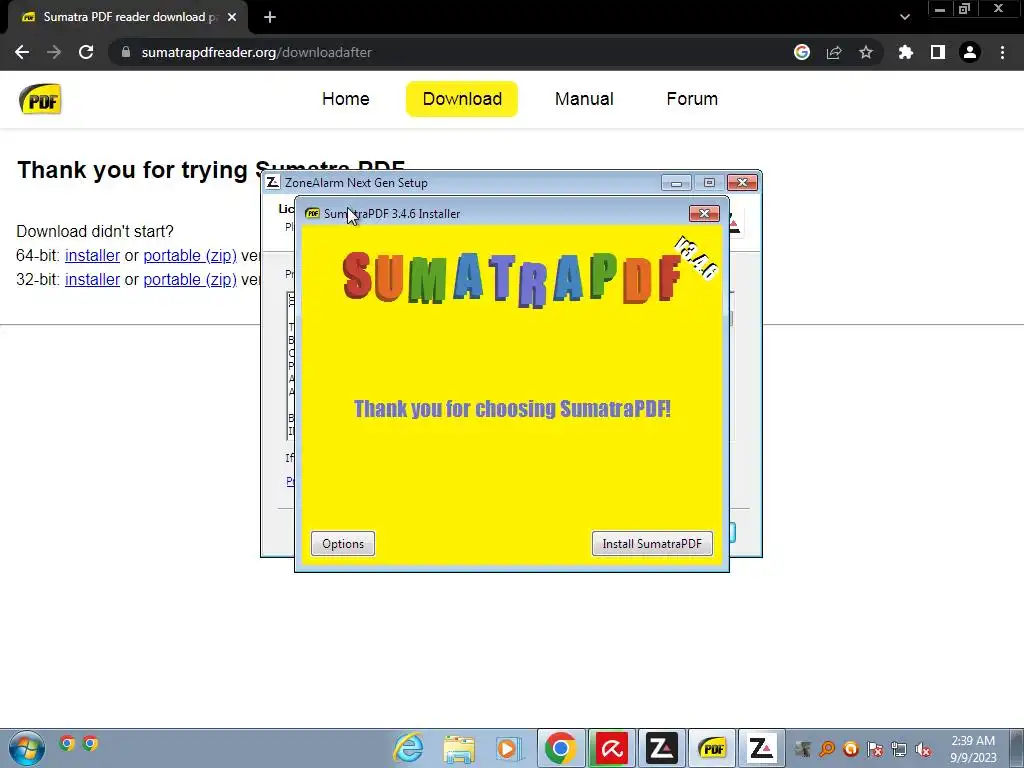Click 32-bit installer link
This screenshot has width=1024, height=768.
tap(92, 280)
